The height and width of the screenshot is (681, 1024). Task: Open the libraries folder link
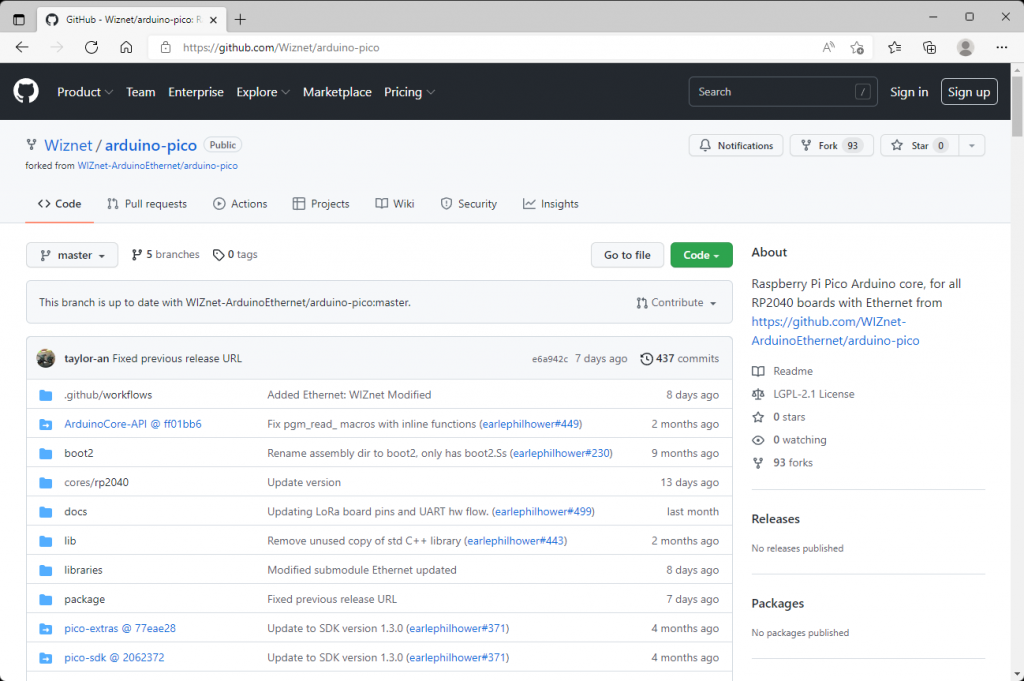click(84, 570)
